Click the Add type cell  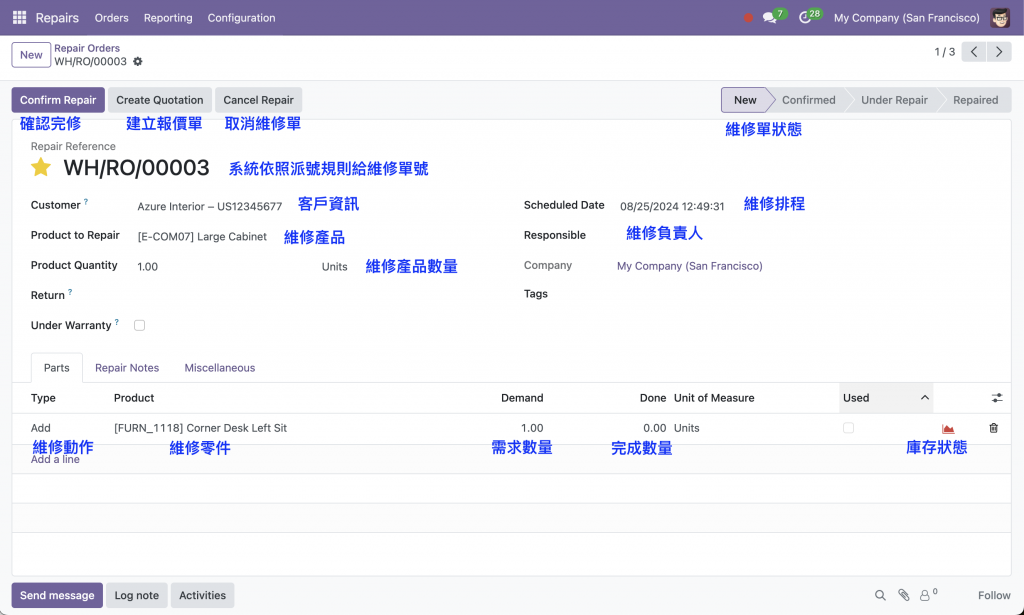pyautogui.click(x=40, y=428)
